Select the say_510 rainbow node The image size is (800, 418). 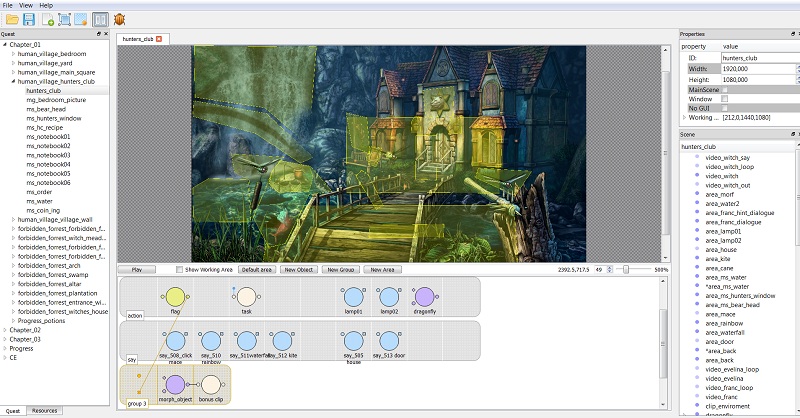tap(211, 341)
